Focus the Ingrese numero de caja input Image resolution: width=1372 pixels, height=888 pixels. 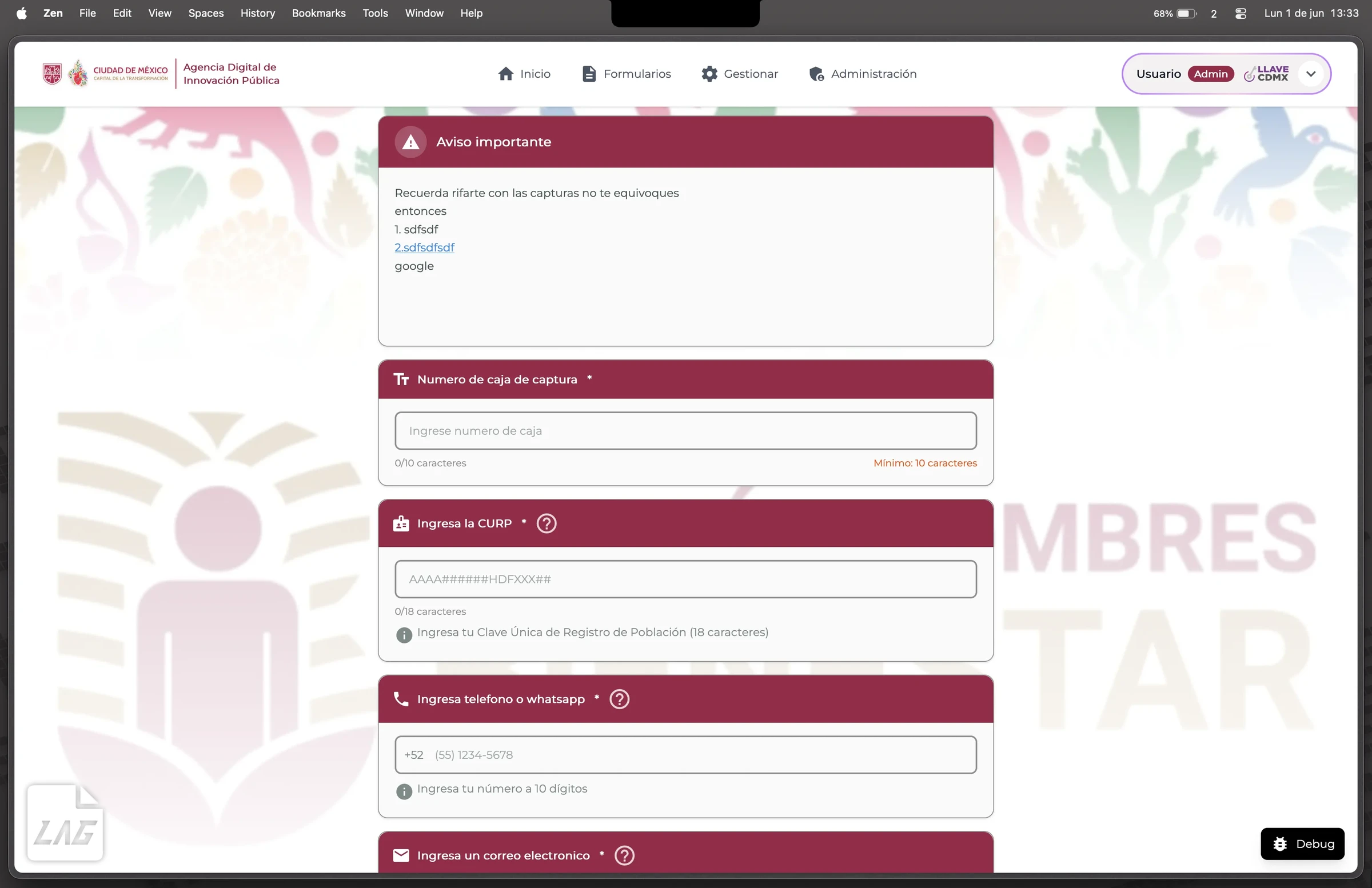coord(685,430)
